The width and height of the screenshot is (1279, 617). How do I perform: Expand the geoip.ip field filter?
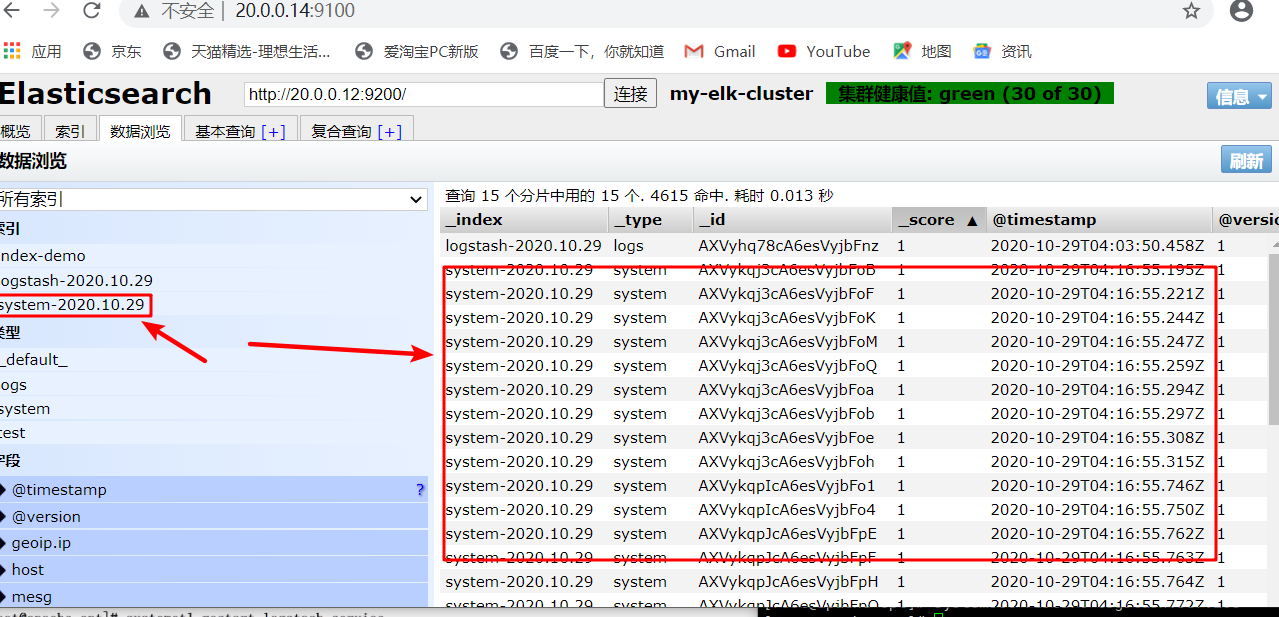[x=213, y=543]
